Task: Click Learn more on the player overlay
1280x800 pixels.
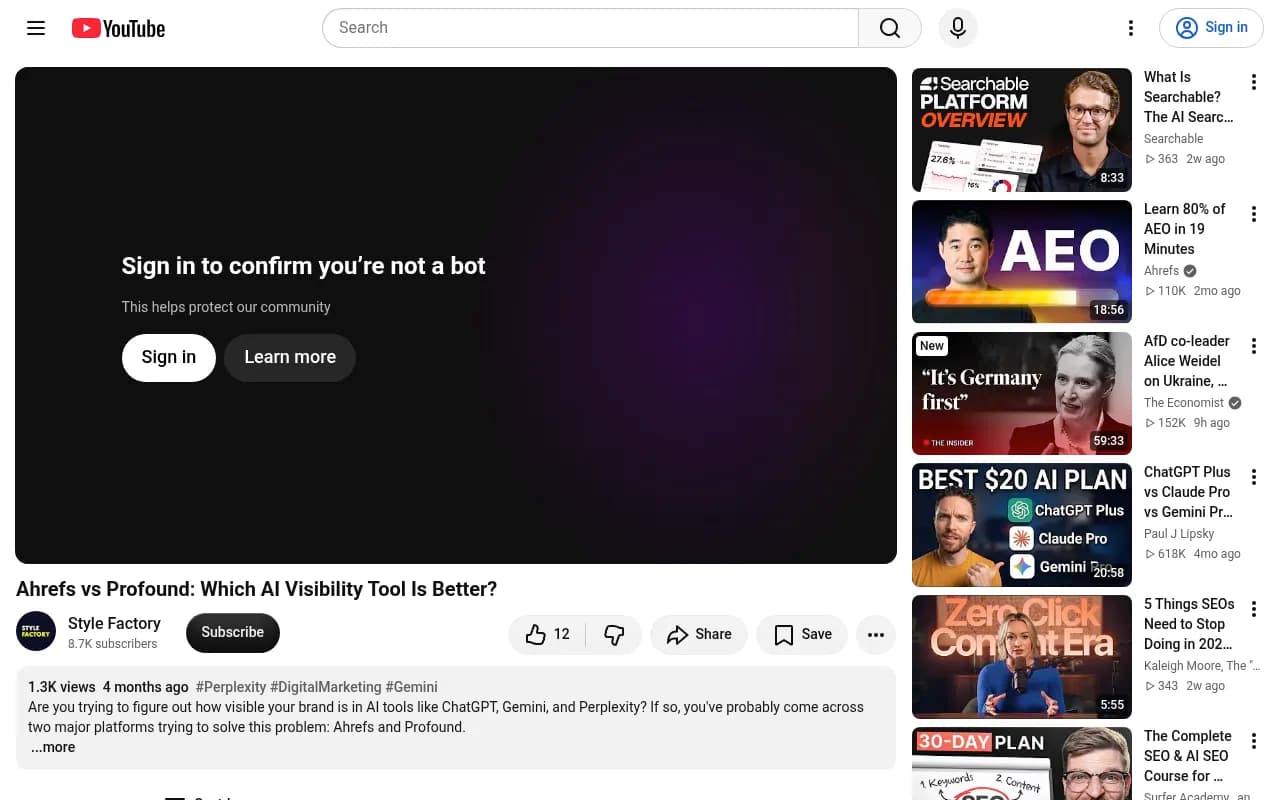Action: (x=290, y=357)
